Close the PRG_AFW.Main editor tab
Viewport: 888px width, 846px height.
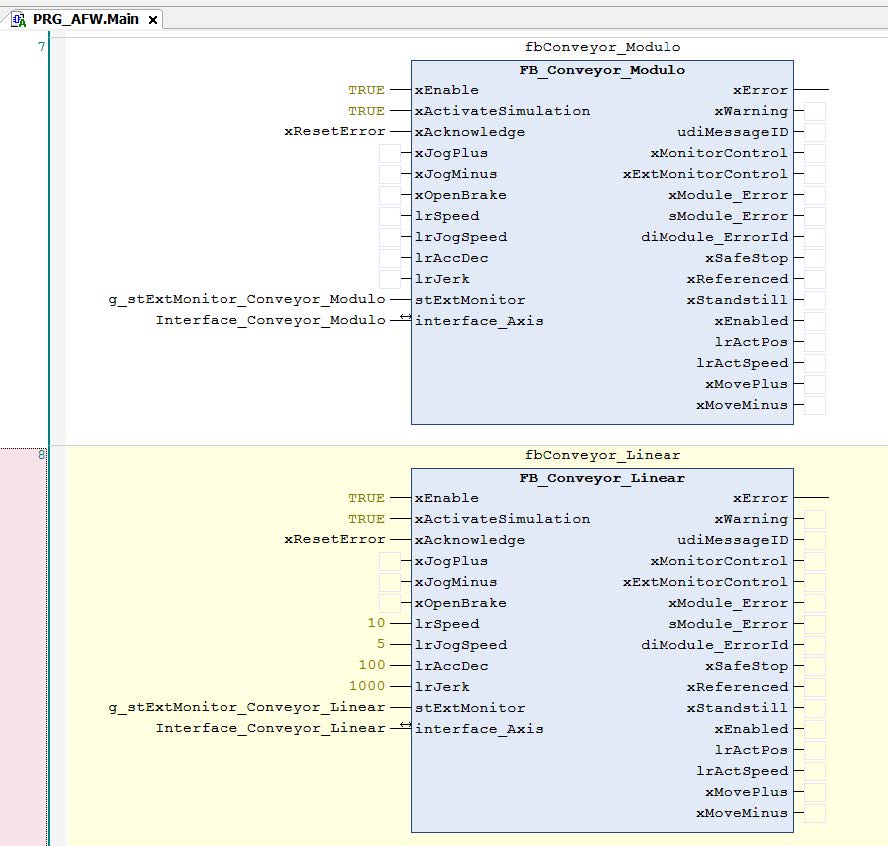[x=153, y=20]
